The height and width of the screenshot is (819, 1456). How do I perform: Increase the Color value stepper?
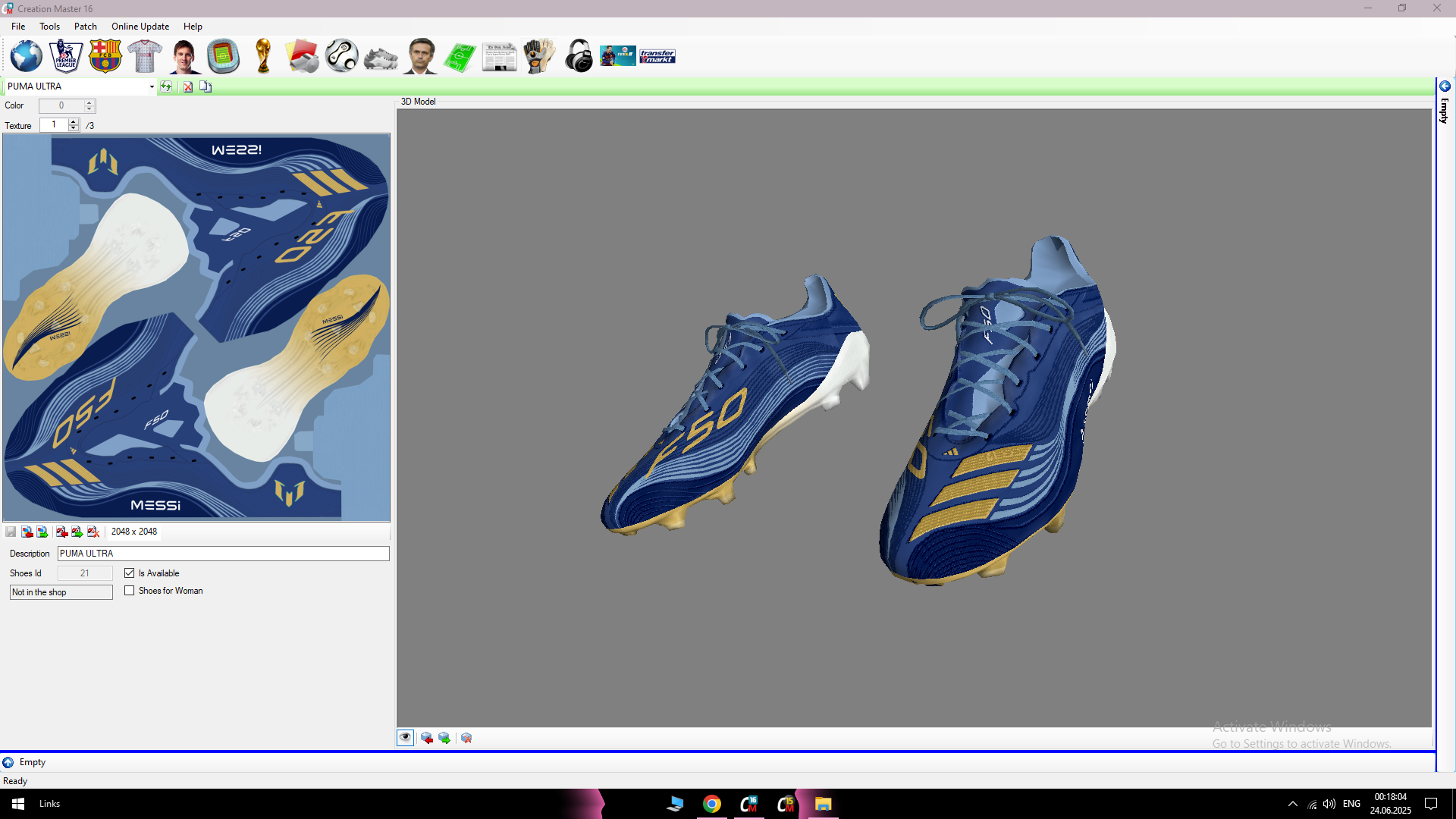pyautogui.click(x=89, y=102)
